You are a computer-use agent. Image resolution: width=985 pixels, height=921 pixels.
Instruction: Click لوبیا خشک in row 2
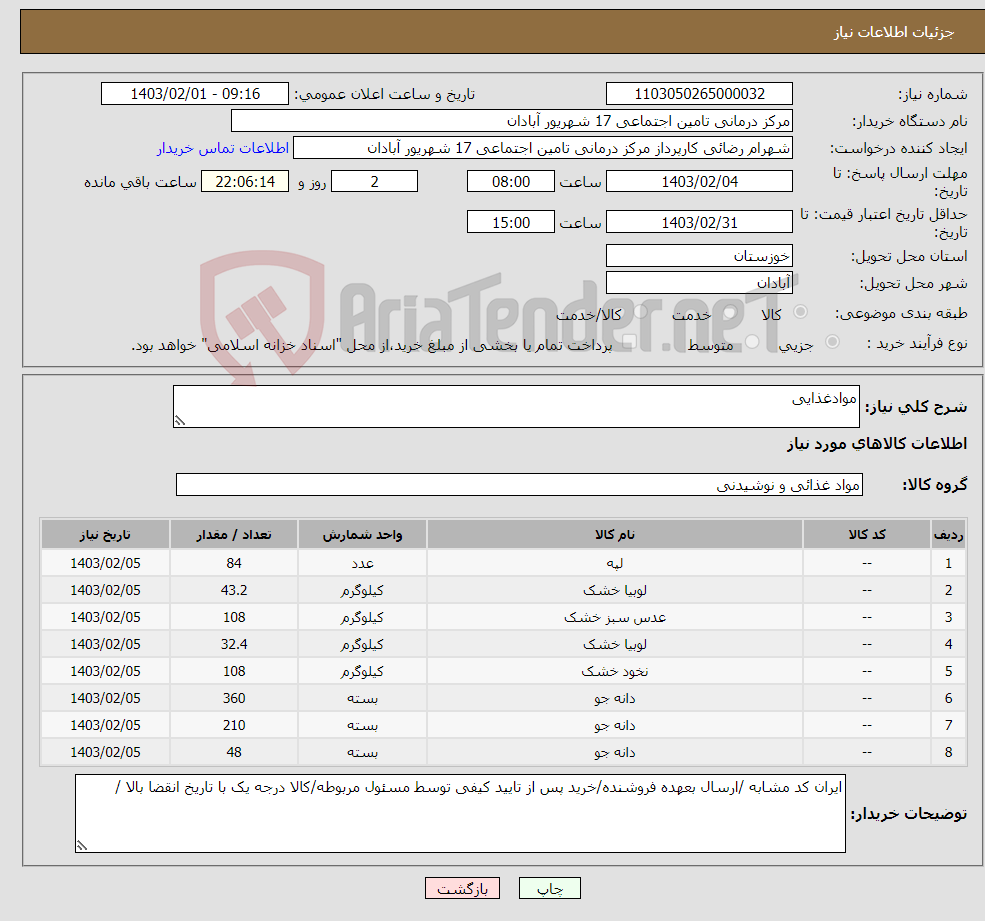coord(614,590)
